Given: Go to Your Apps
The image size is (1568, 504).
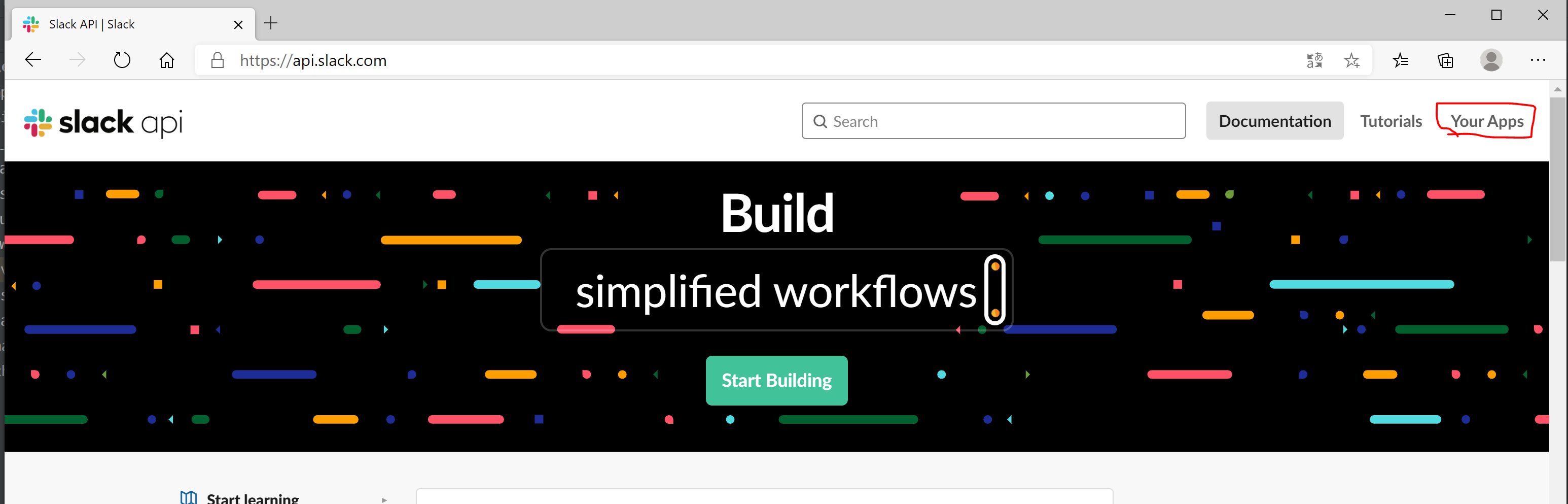Looking at the screenshot, I should click(x=1486, y=121).
